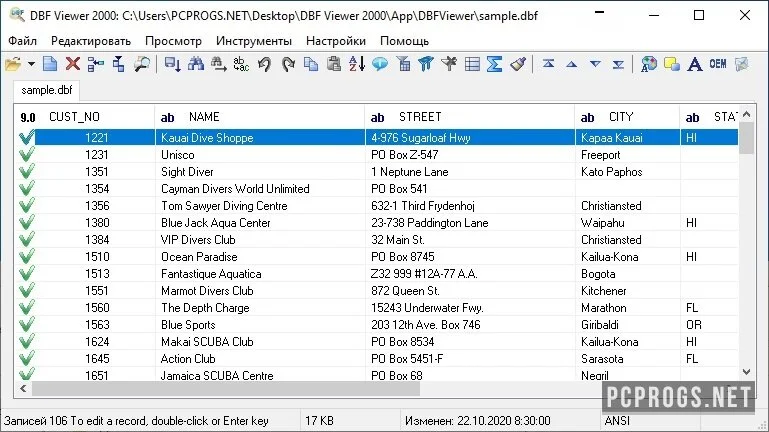Click the vertical scrollbar up arrow
The height and width of the screenshot is (432, 769).
[x=746, y=114]
